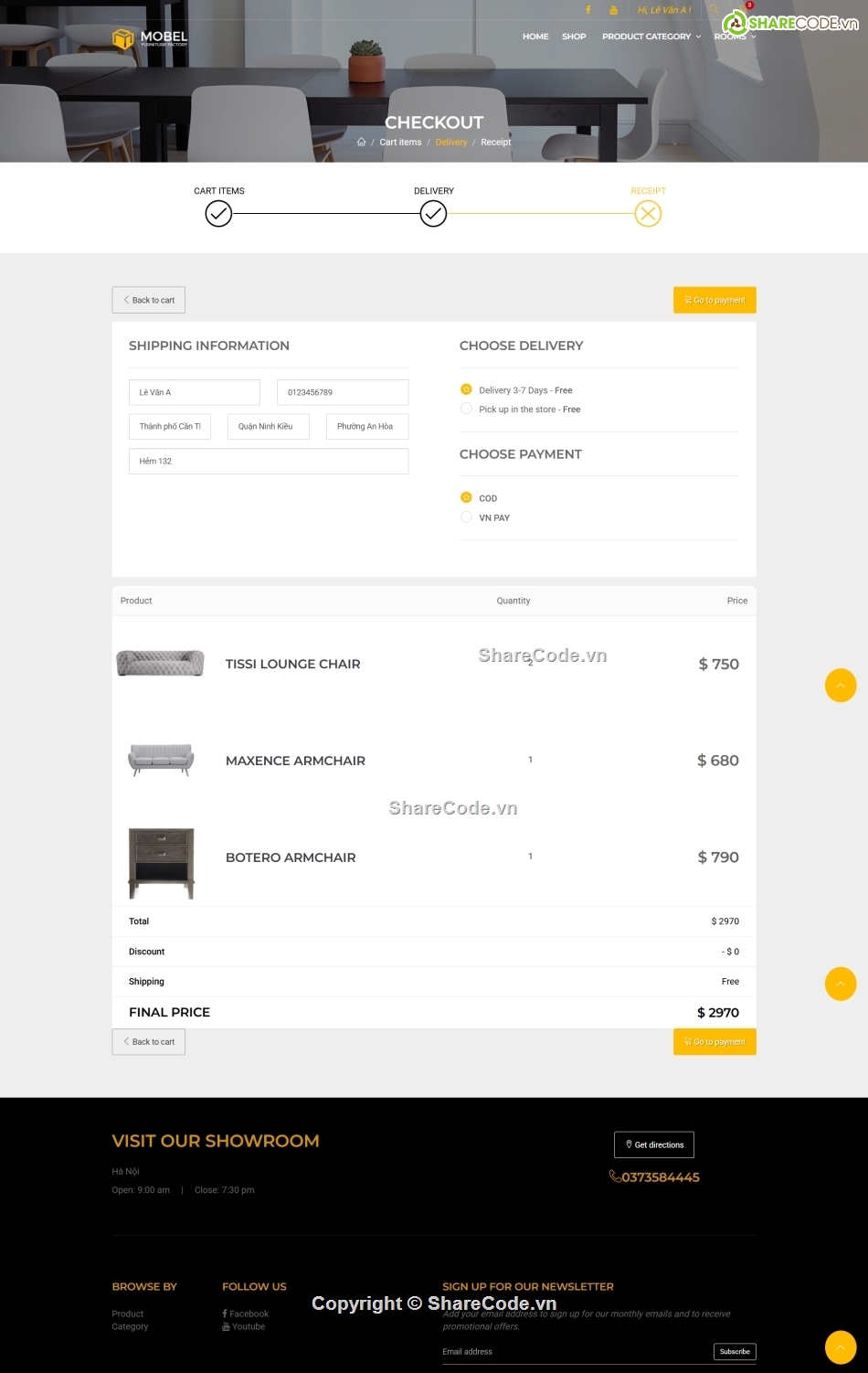Click the price $ 790

tap(718, 857)
